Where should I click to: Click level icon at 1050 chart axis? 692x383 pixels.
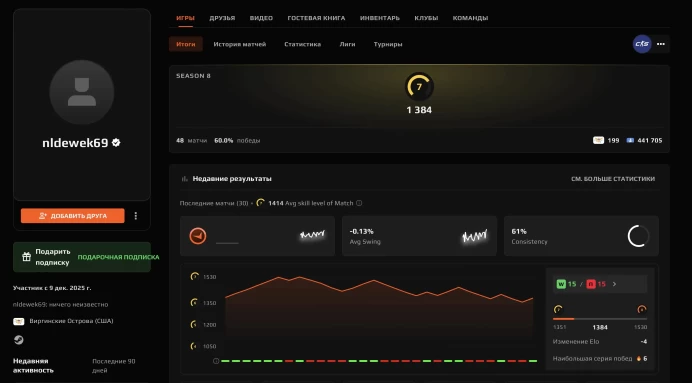(194, 346)
